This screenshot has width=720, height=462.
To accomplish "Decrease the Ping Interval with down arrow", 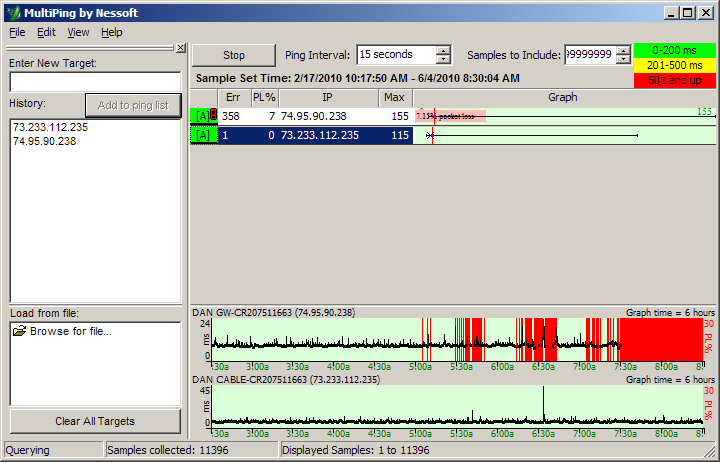I will click(x=443, y=60).
